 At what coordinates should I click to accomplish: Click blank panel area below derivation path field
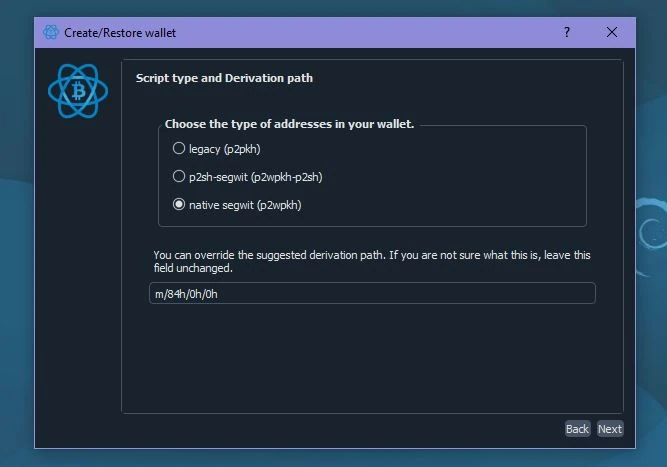[370, 360]
